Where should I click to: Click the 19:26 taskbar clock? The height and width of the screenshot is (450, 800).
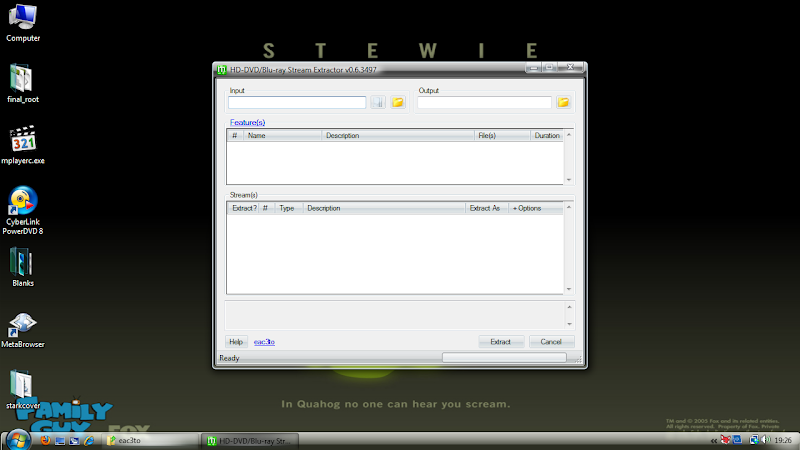(783, 440)
